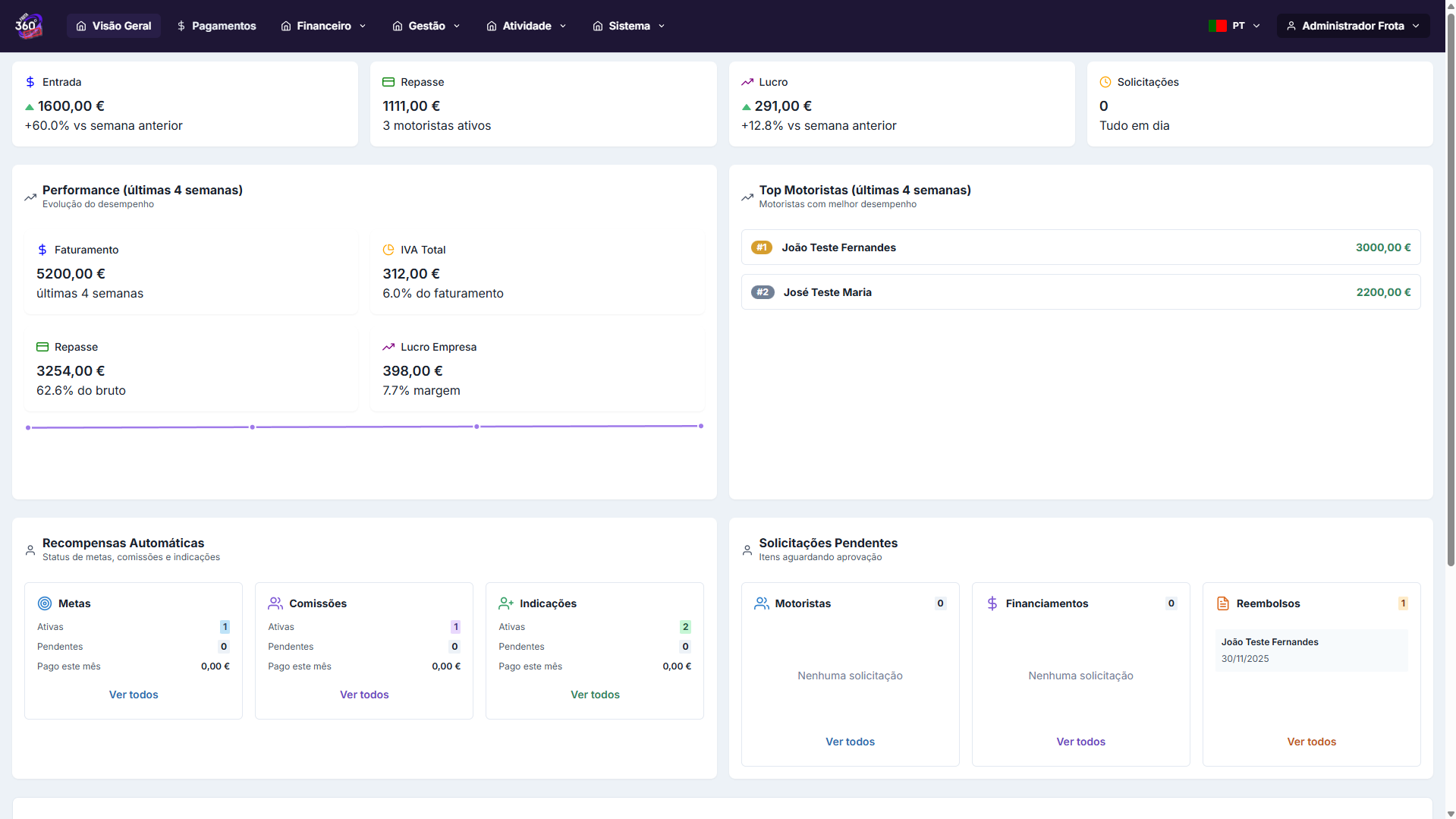This screenshot has width=1456, height=819.
Task: Click Ver todos under Metas
Action: click(134, 695)
